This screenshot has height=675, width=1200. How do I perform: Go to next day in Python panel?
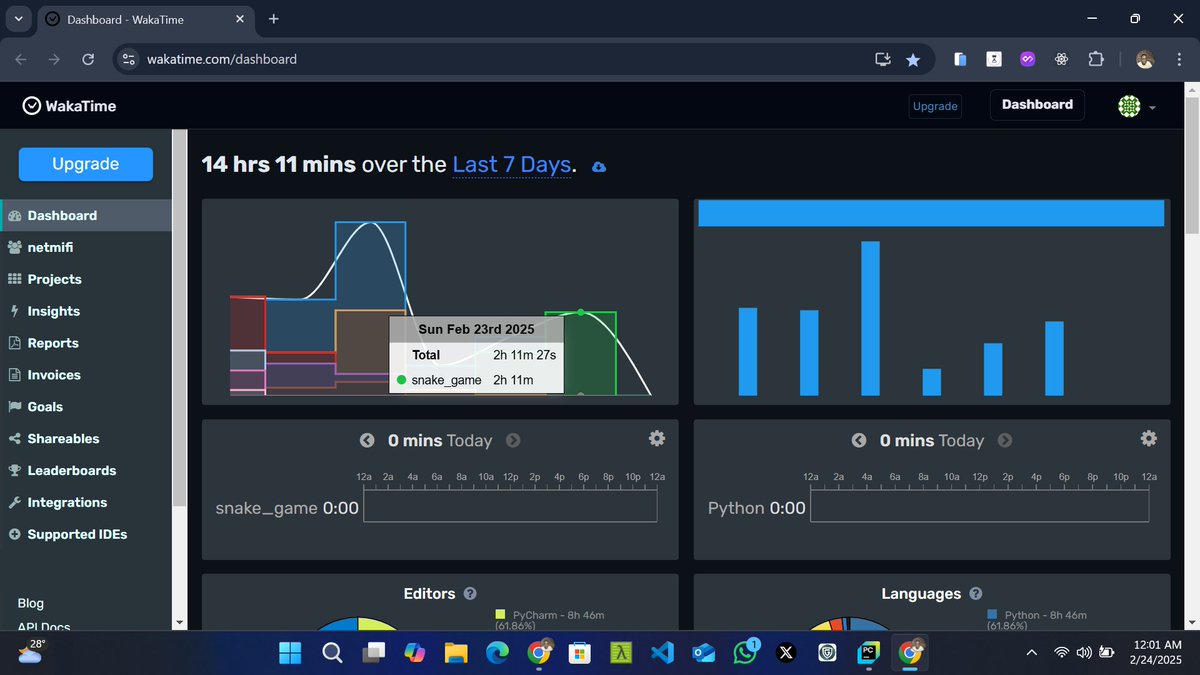pyautogui.click(x=1004, y=440)
